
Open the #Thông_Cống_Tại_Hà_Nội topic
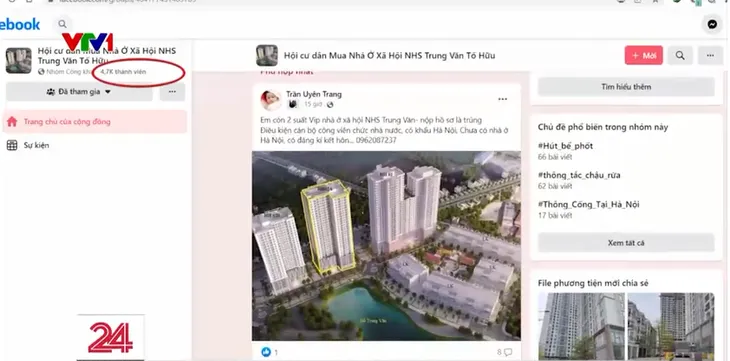[x=588, y=204]
